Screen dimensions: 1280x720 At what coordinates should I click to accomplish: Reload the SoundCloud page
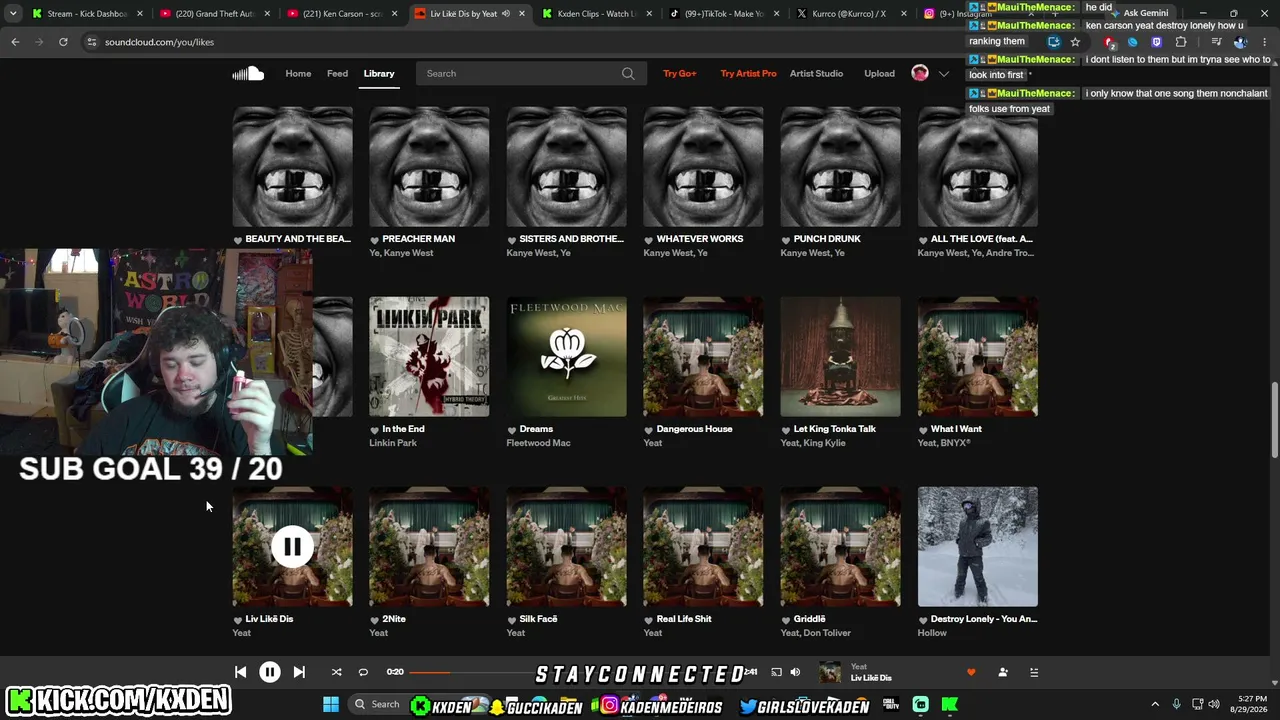pos(63,42)
